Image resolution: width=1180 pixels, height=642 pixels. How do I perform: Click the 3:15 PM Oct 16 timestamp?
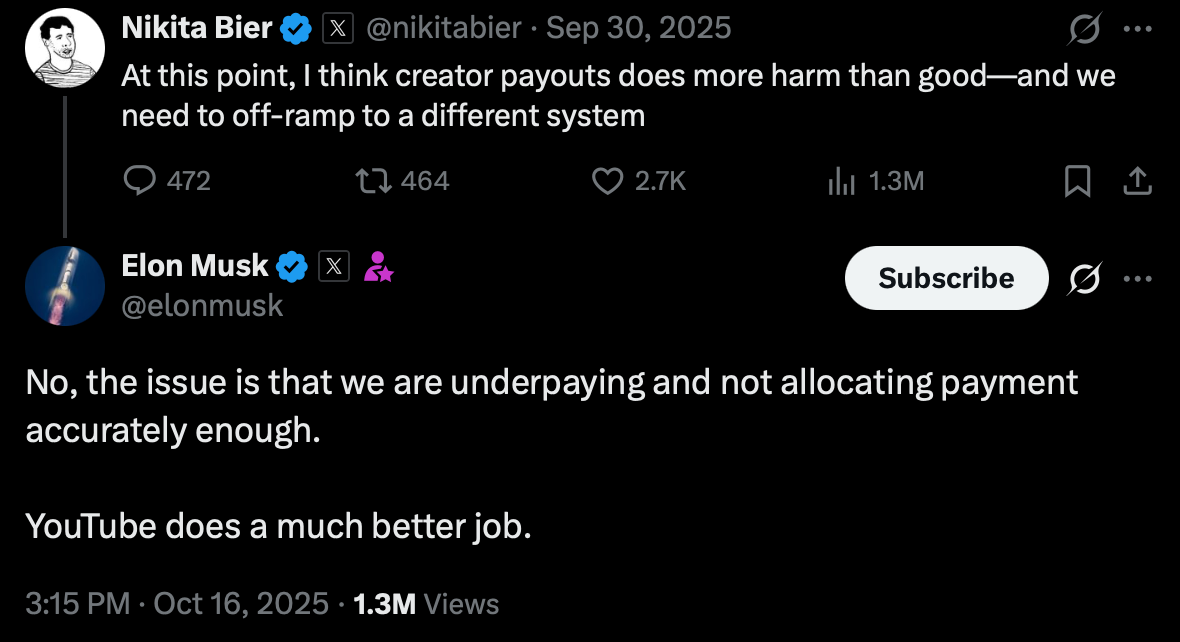click(177, 603)
